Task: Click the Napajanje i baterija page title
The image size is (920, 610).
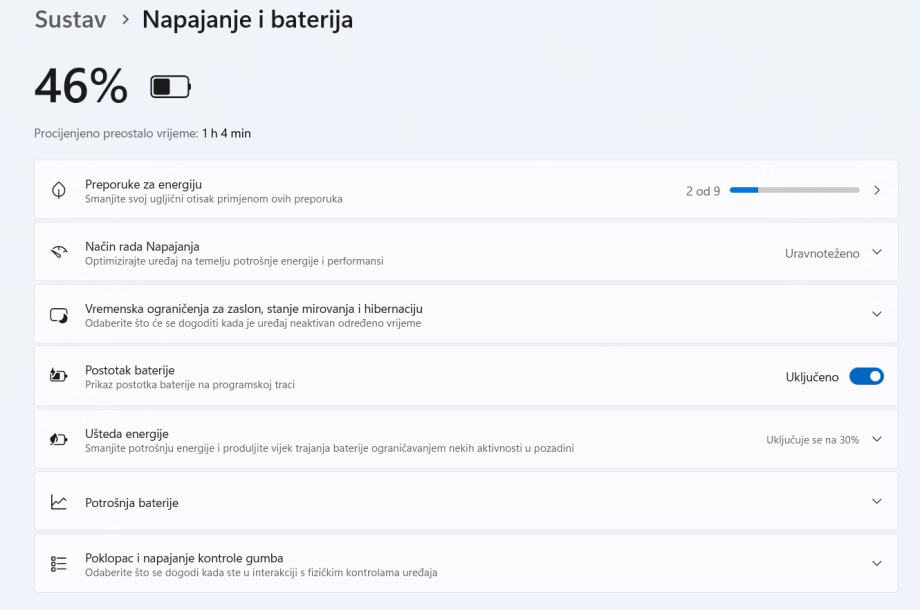Action: pyautogui.click(x=247, y=20)
